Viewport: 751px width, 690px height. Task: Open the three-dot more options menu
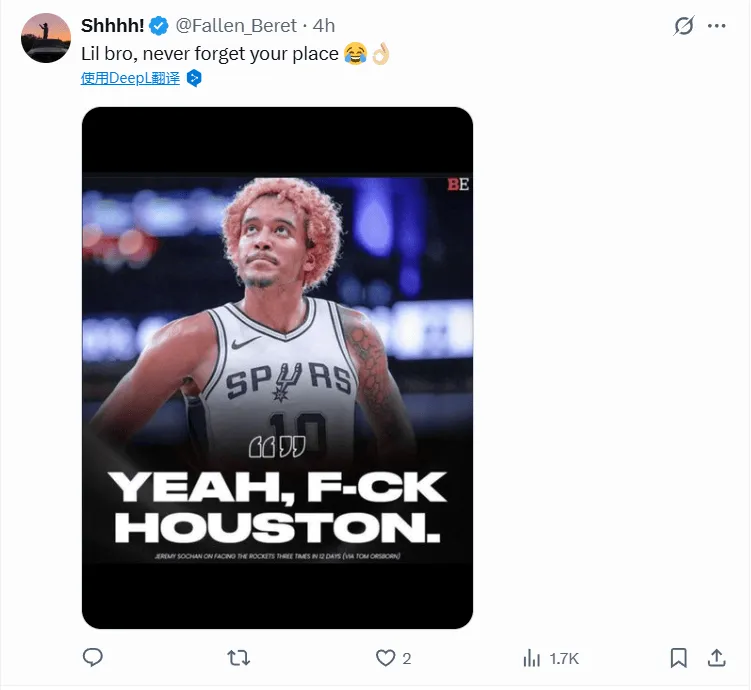(x=717, y=26)
